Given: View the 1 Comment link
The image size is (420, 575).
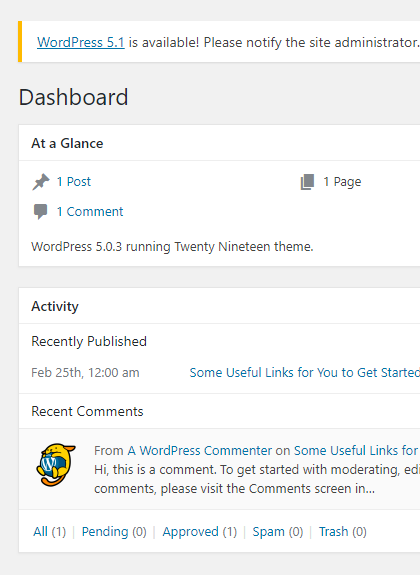Looking at the screenshot, I should coord(90,212).
